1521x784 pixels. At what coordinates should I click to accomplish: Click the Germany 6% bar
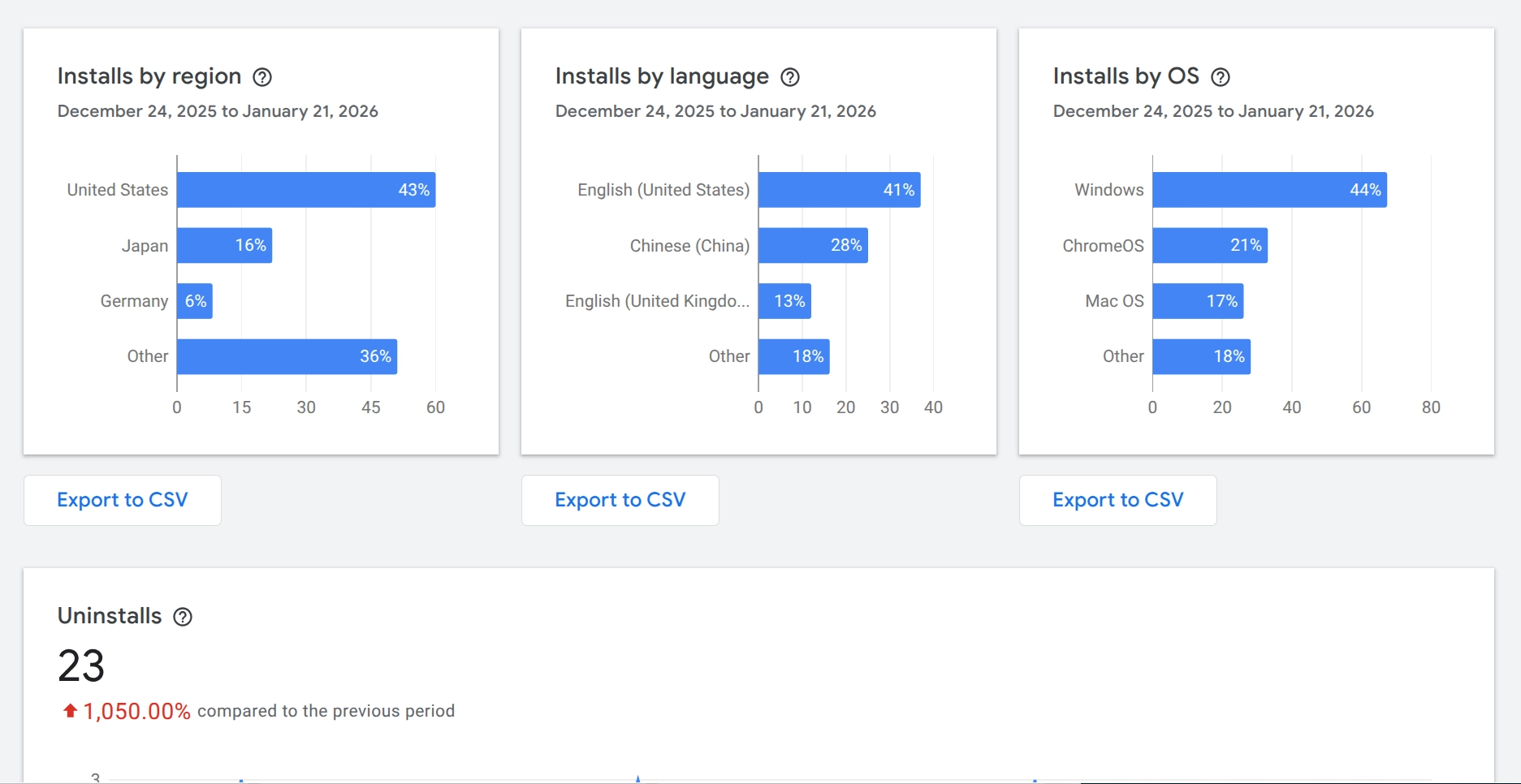click(x=195, y=300)
